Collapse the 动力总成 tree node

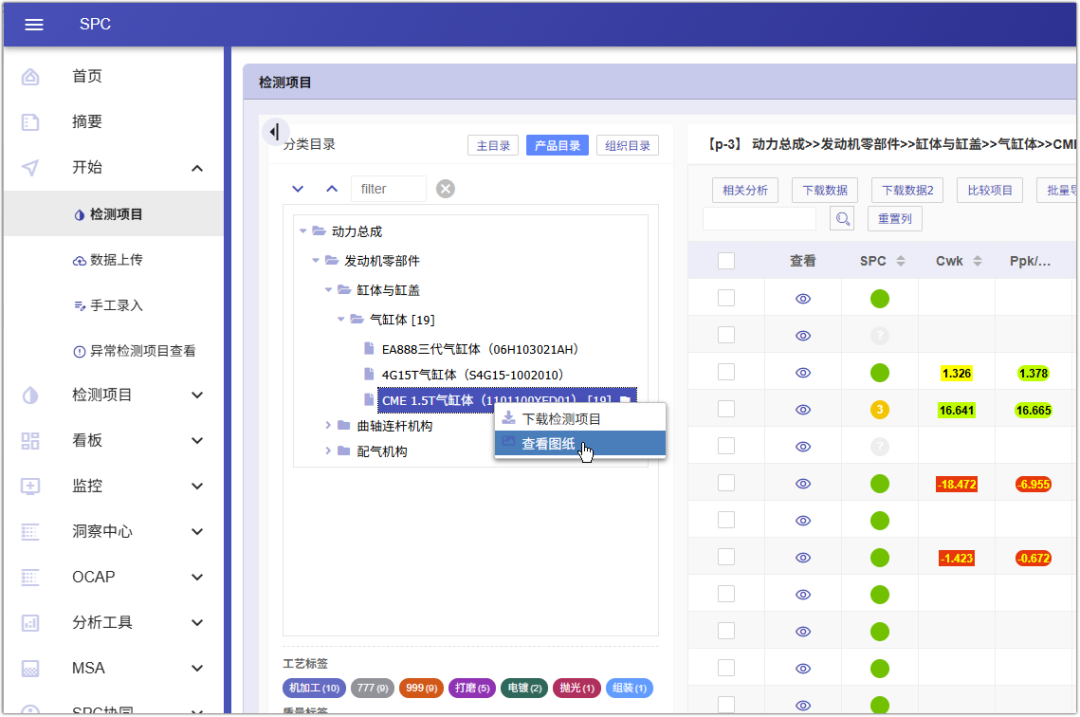pos(303,231)
